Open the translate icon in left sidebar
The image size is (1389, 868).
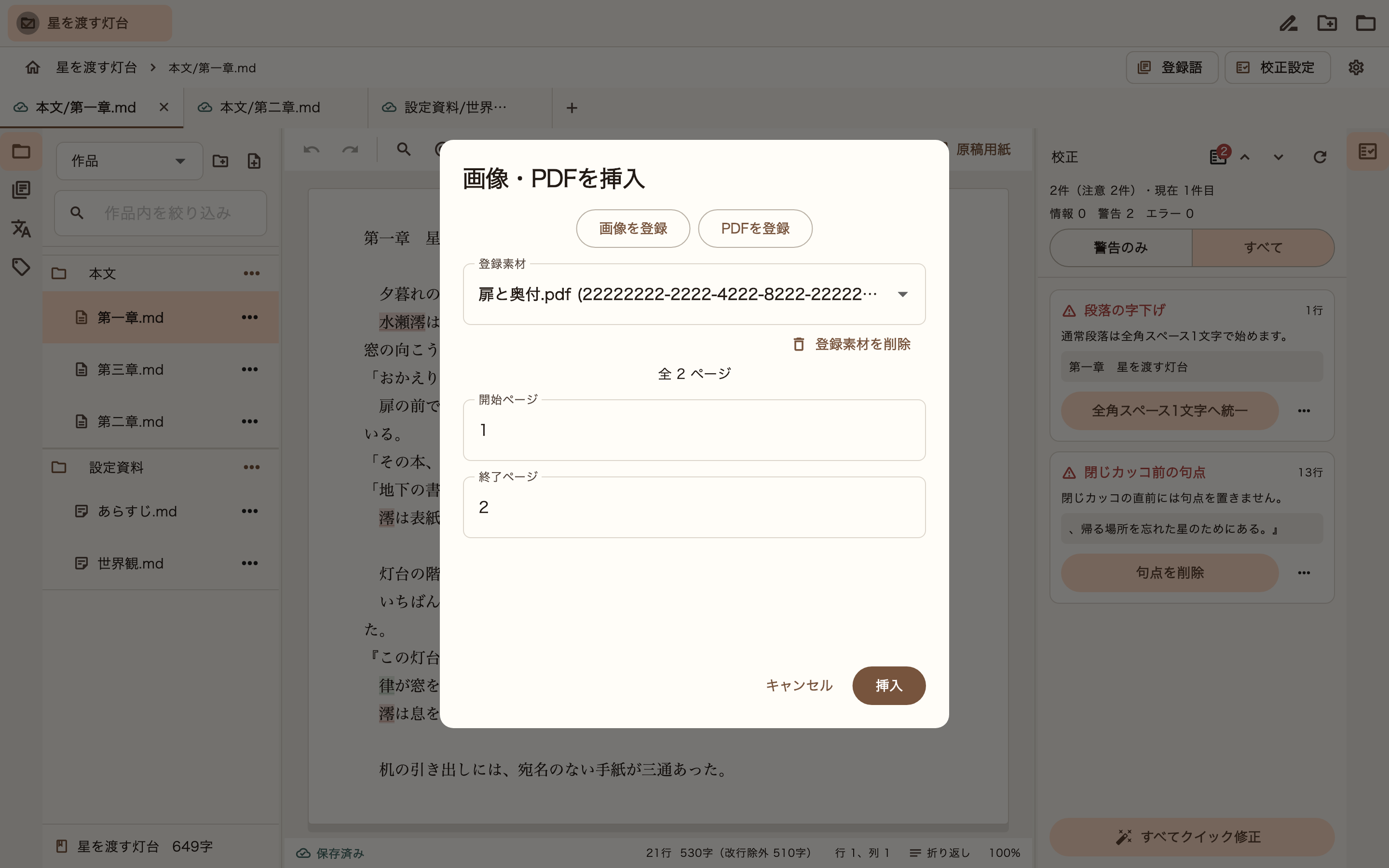tap(21, 229)
